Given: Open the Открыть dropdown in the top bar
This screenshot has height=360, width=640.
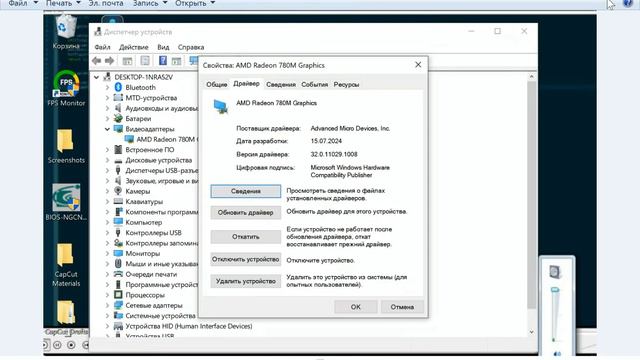Looking at the screenshot, I should point(195,3).
